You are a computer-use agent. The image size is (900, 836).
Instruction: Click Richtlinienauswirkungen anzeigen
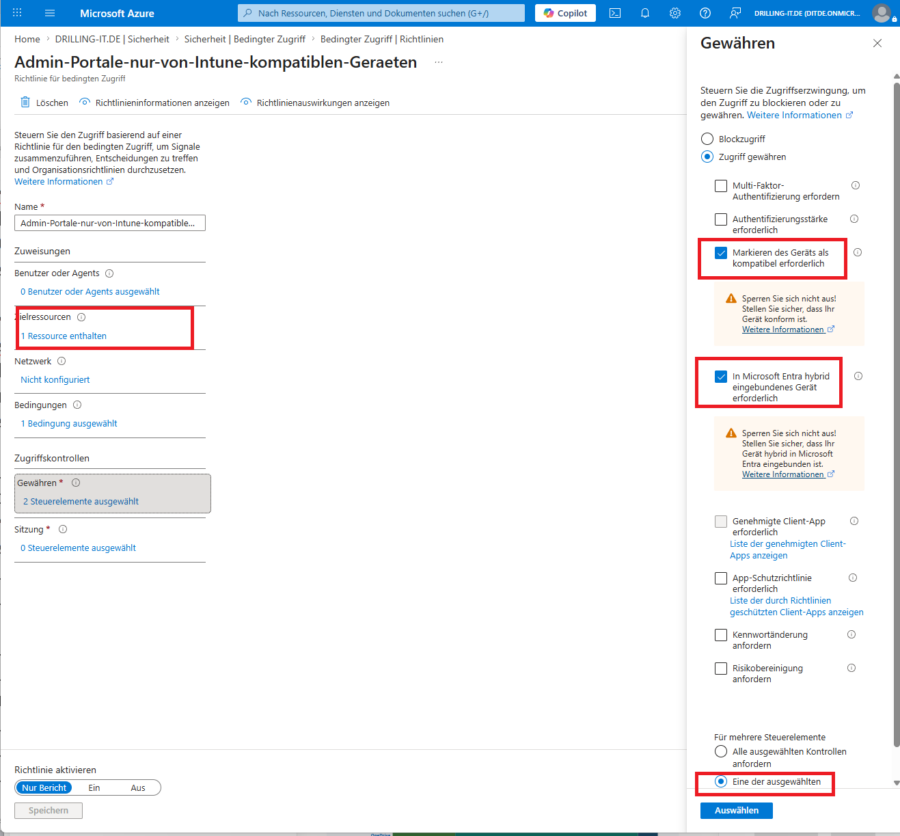click(315, 102)
